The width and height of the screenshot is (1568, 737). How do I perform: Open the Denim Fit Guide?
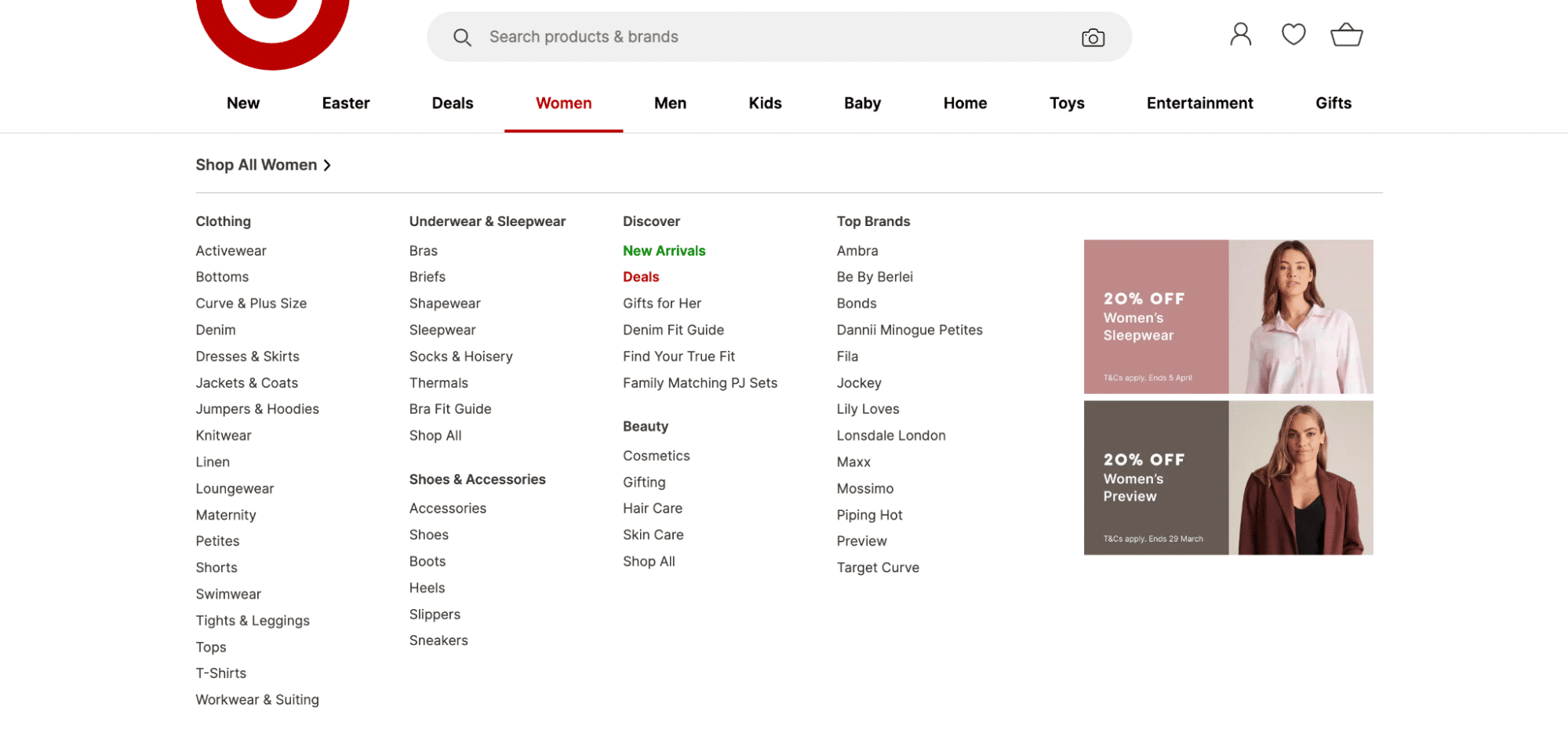pos(673,330)
